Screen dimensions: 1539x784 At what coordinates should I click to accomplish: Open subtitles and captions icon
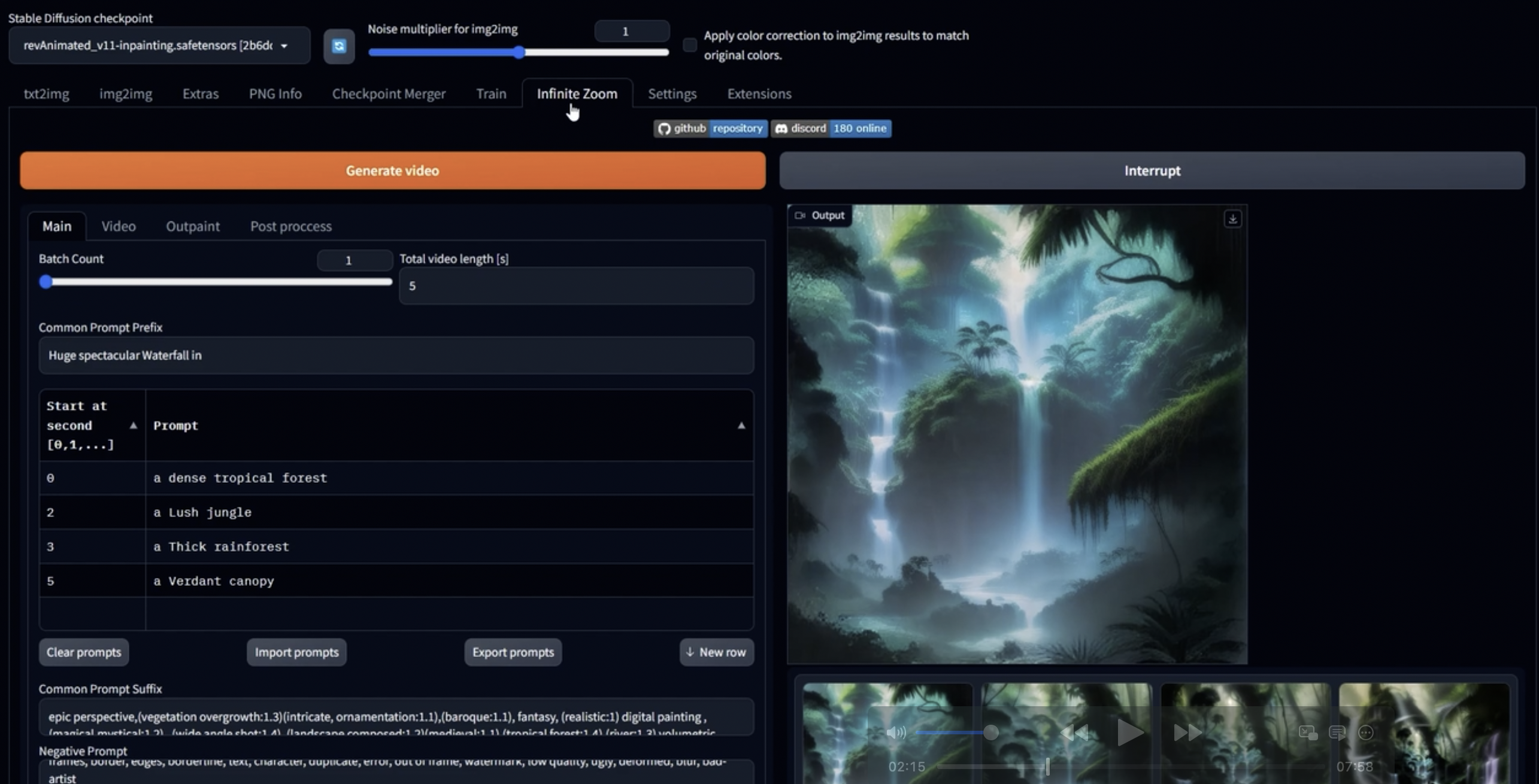1337,733
